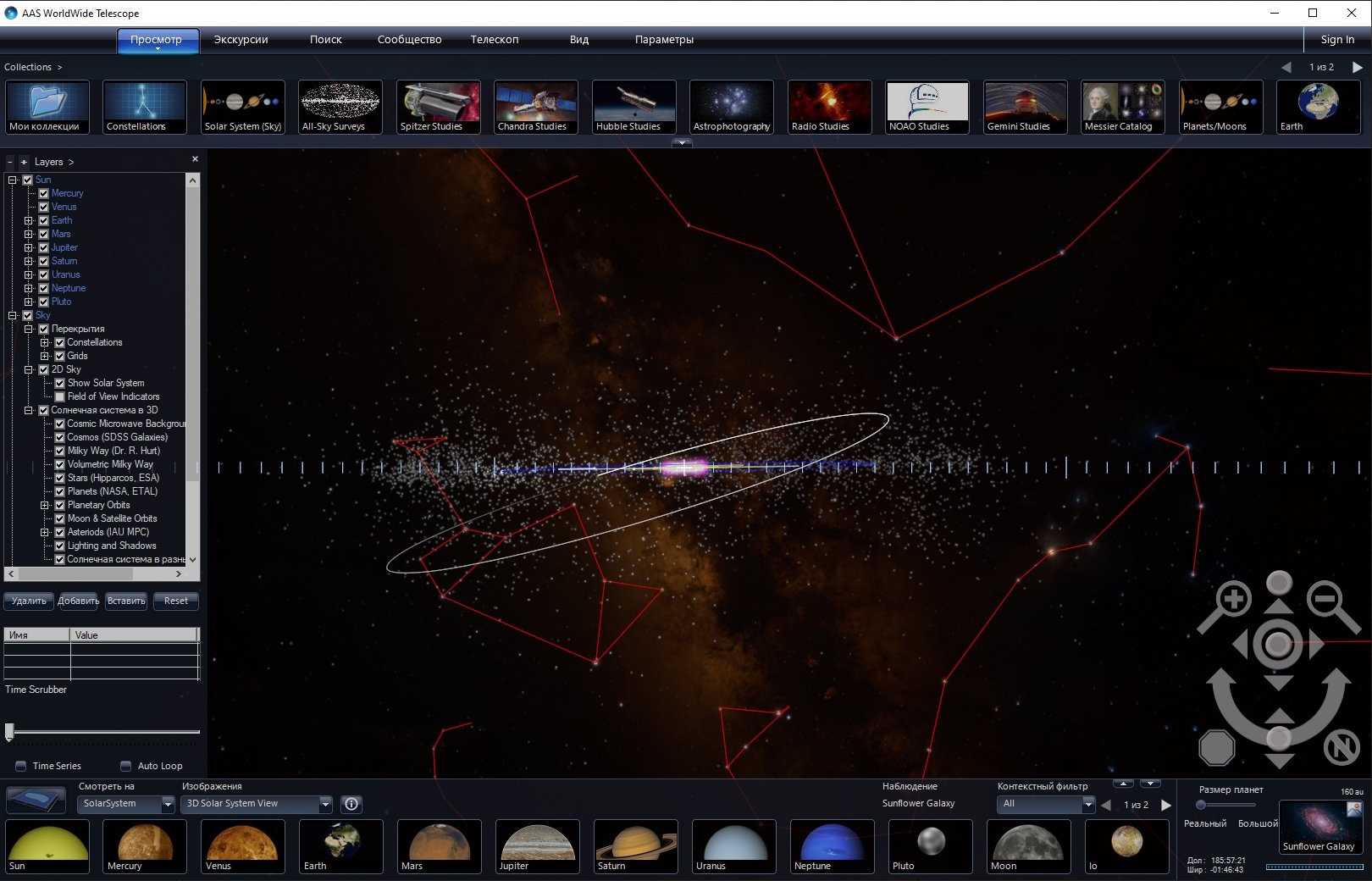Open the Поиск tab
Image resolution: width=1372 pixels, height=881 pixels.
[326, 40]
